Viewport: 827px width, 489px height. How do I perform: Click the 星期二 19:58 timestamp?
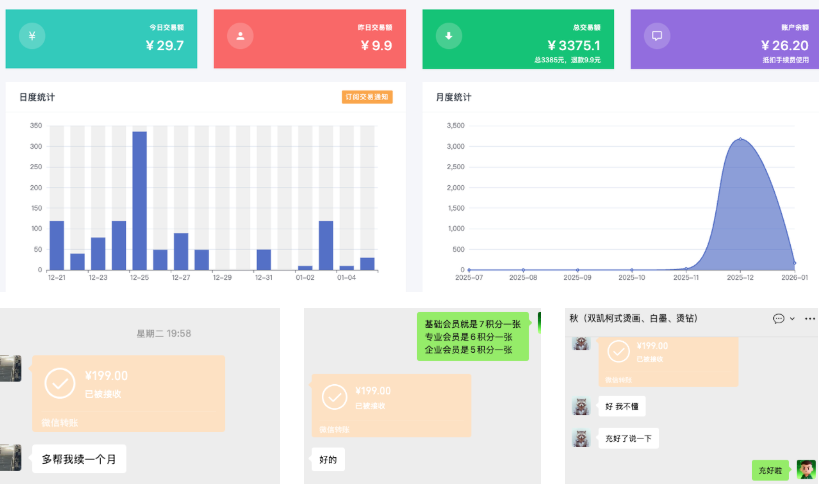tap(164, 333)
